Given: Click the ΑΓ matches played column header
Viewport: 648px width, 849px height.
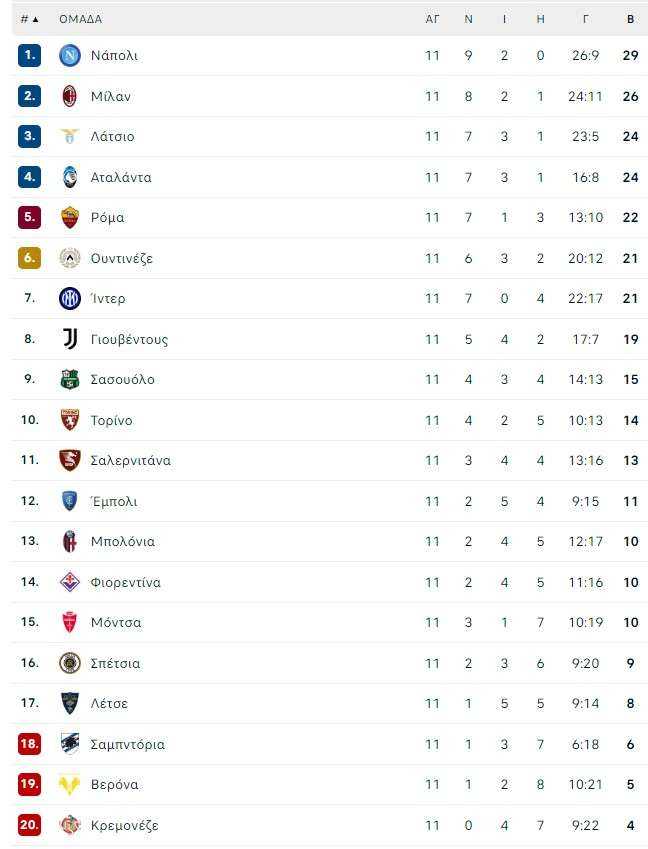Looking at the screenshot, I should pos(432,19).
